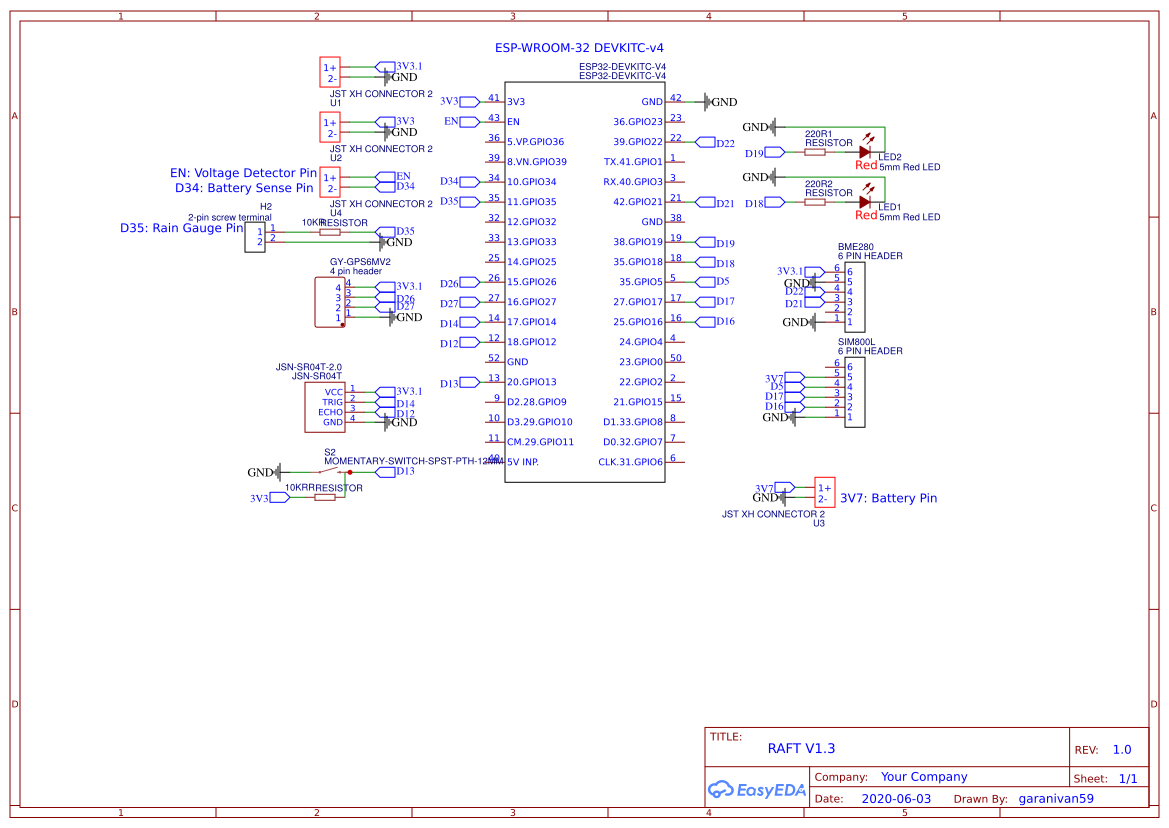1169x828 pixels.
Task: Select the JST XH connector U1 symbol
Action: coord(330,72)
